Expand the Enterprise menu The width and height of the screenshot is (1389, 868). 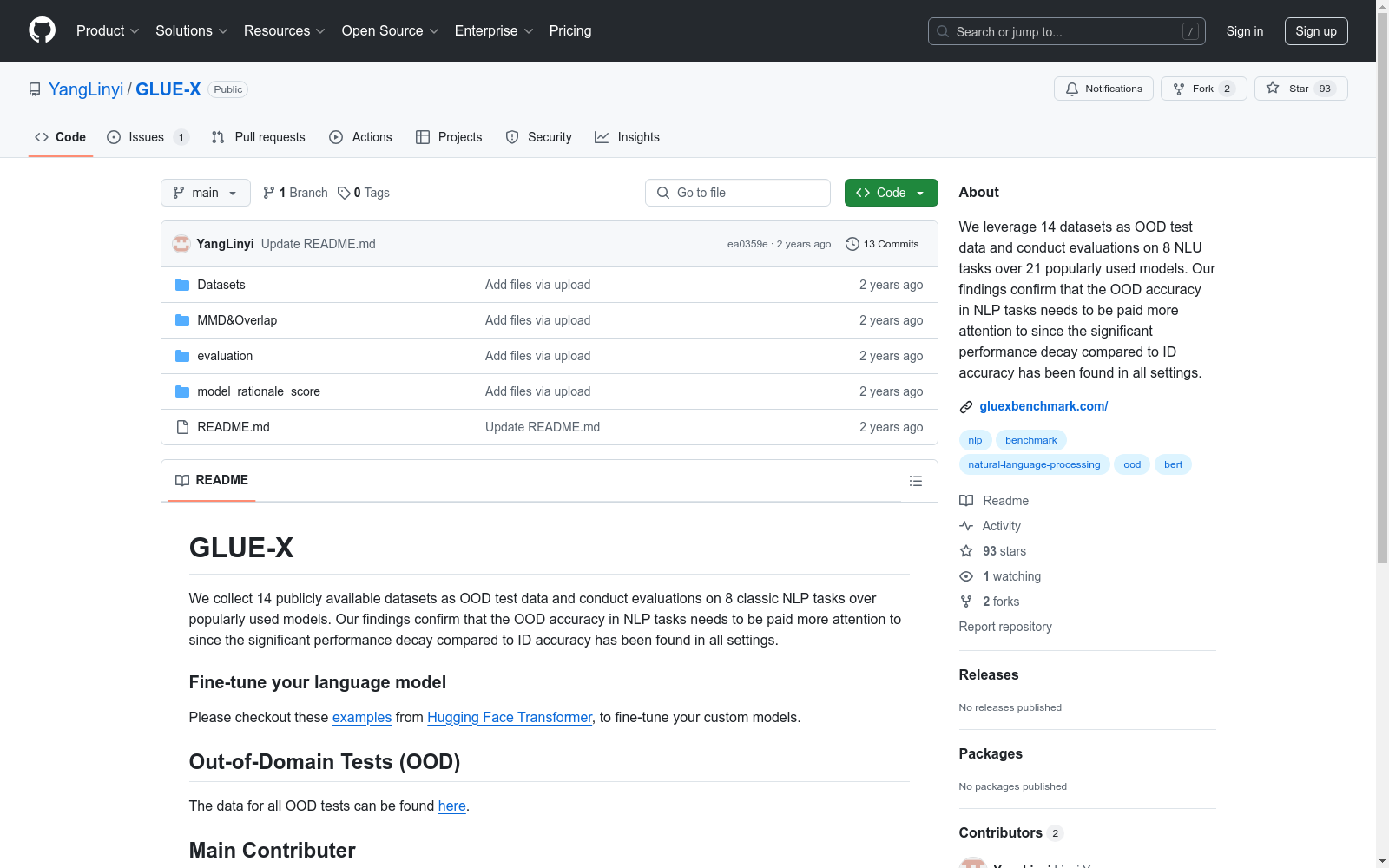(x=494, y=30)
